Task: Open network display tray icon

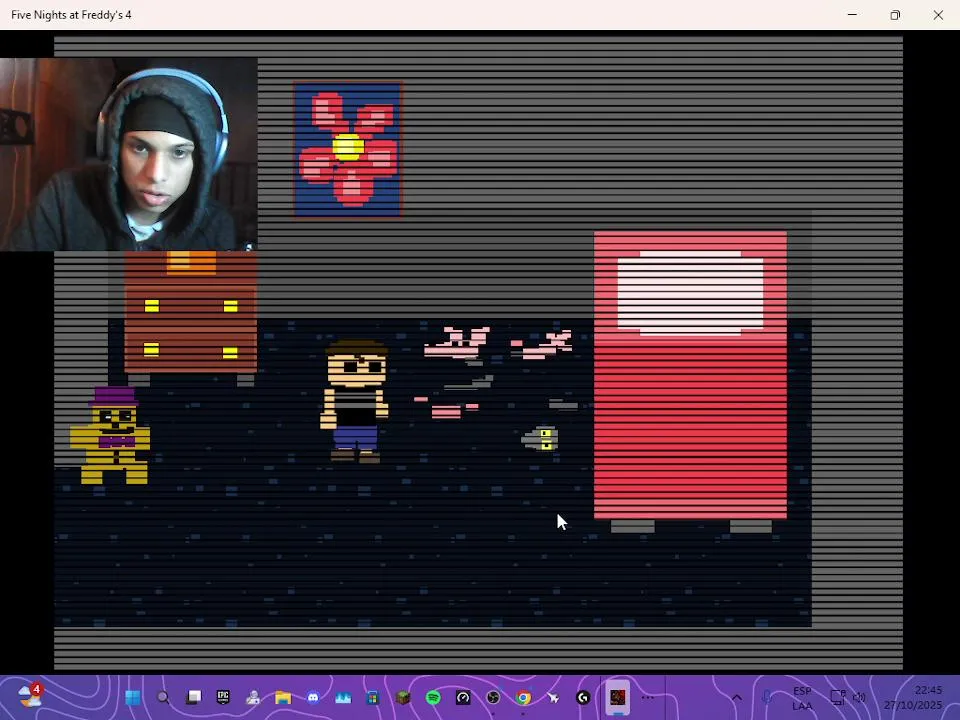Action: tap(837, 697)
